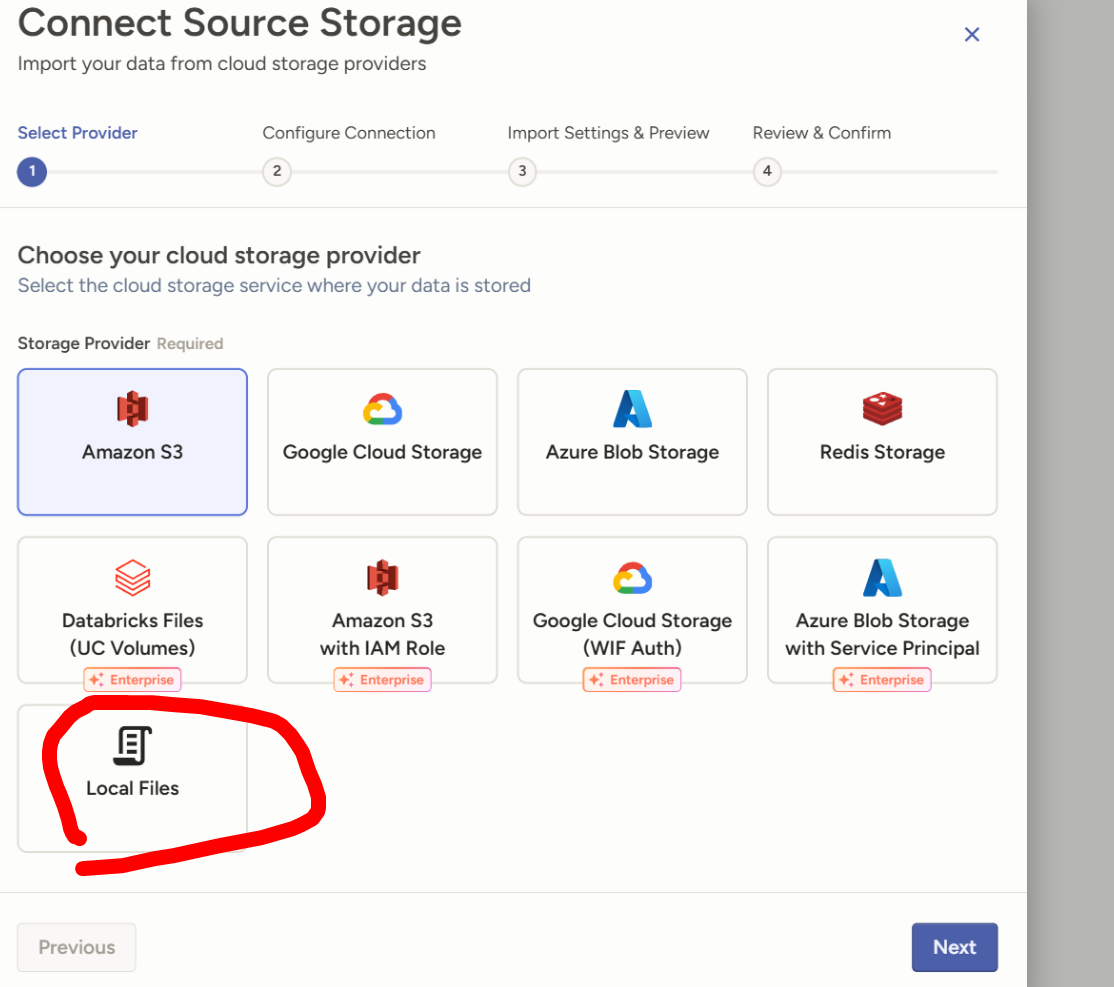Select the Redis Storage label
This screenshot has width=1114, height=987.
click(882, 452)
